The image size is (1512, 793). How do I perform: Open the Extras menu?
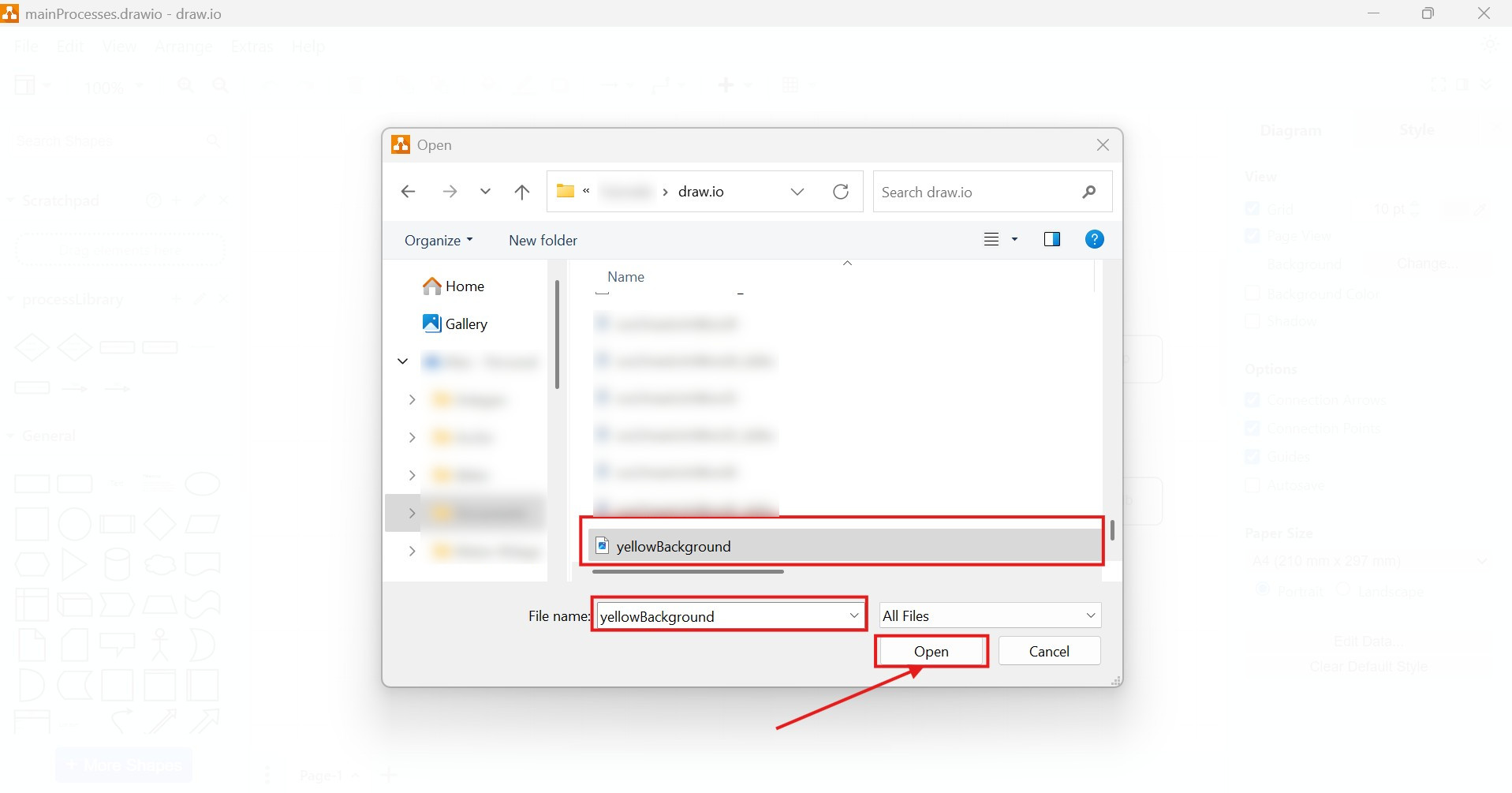tap(251, 47)
